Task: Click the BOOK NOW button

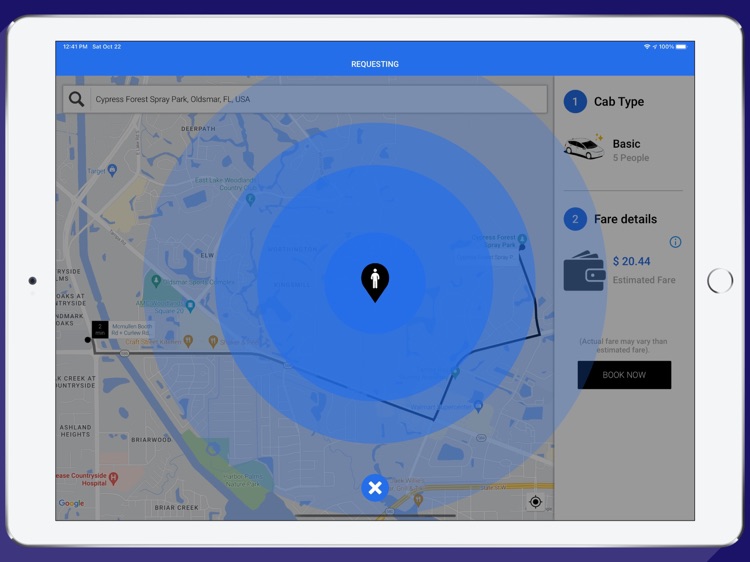Action: (x=624, y=375)
